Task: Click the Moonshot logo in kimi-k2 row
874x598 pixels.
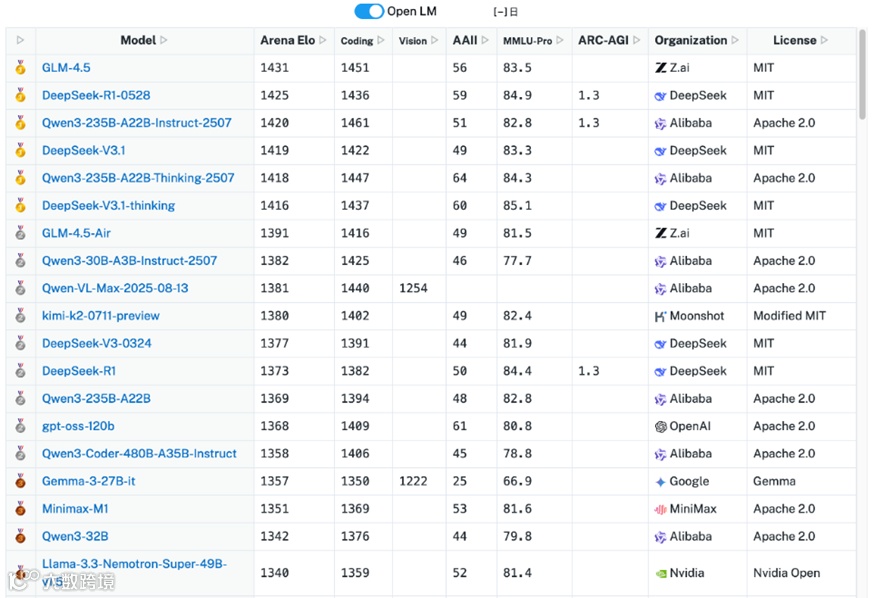Action: click(x=661, y=316)
